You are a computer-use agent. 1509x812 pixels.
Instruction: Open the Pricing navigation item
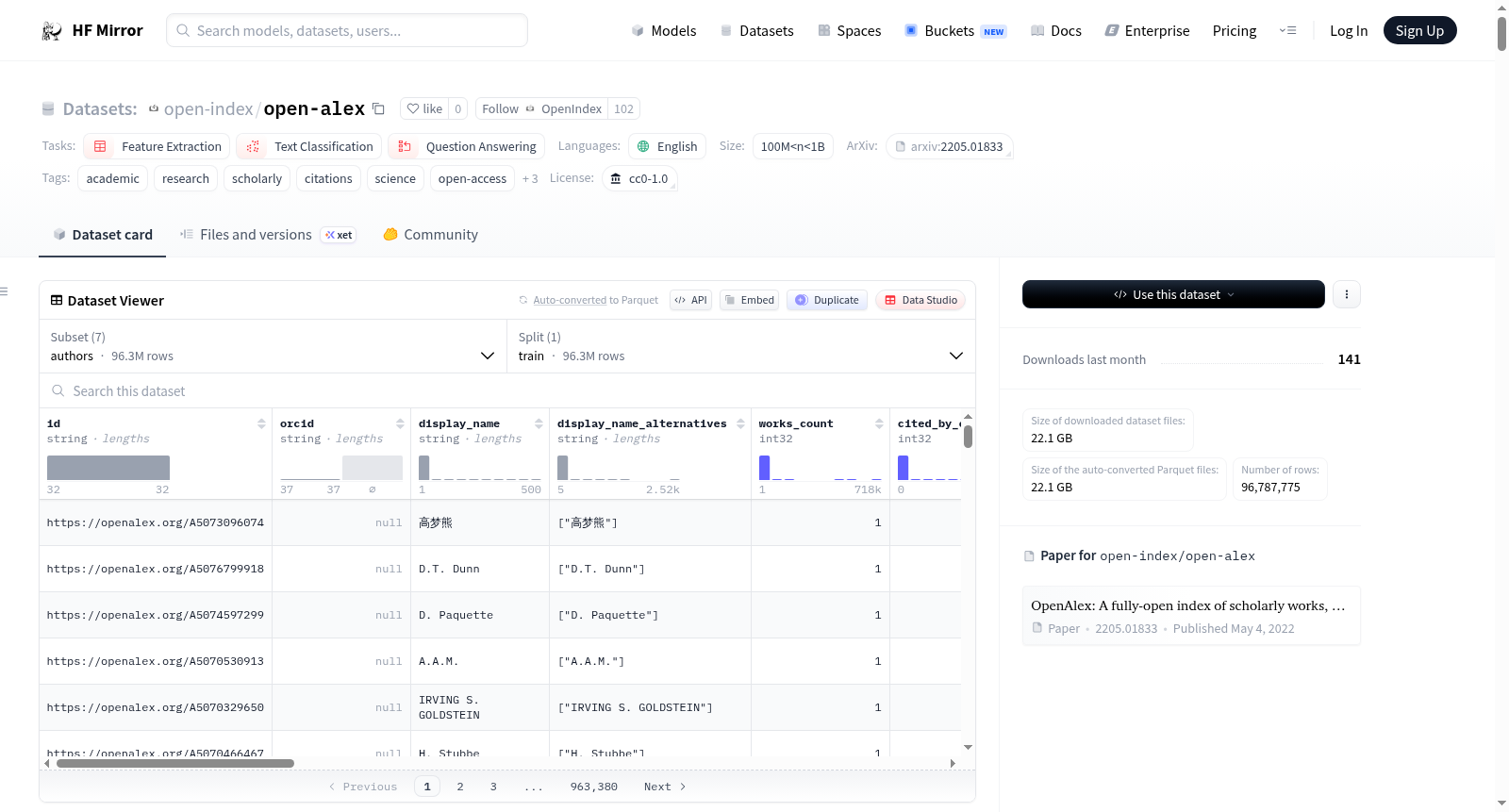pyautogui.click(x=1235, y=31)
